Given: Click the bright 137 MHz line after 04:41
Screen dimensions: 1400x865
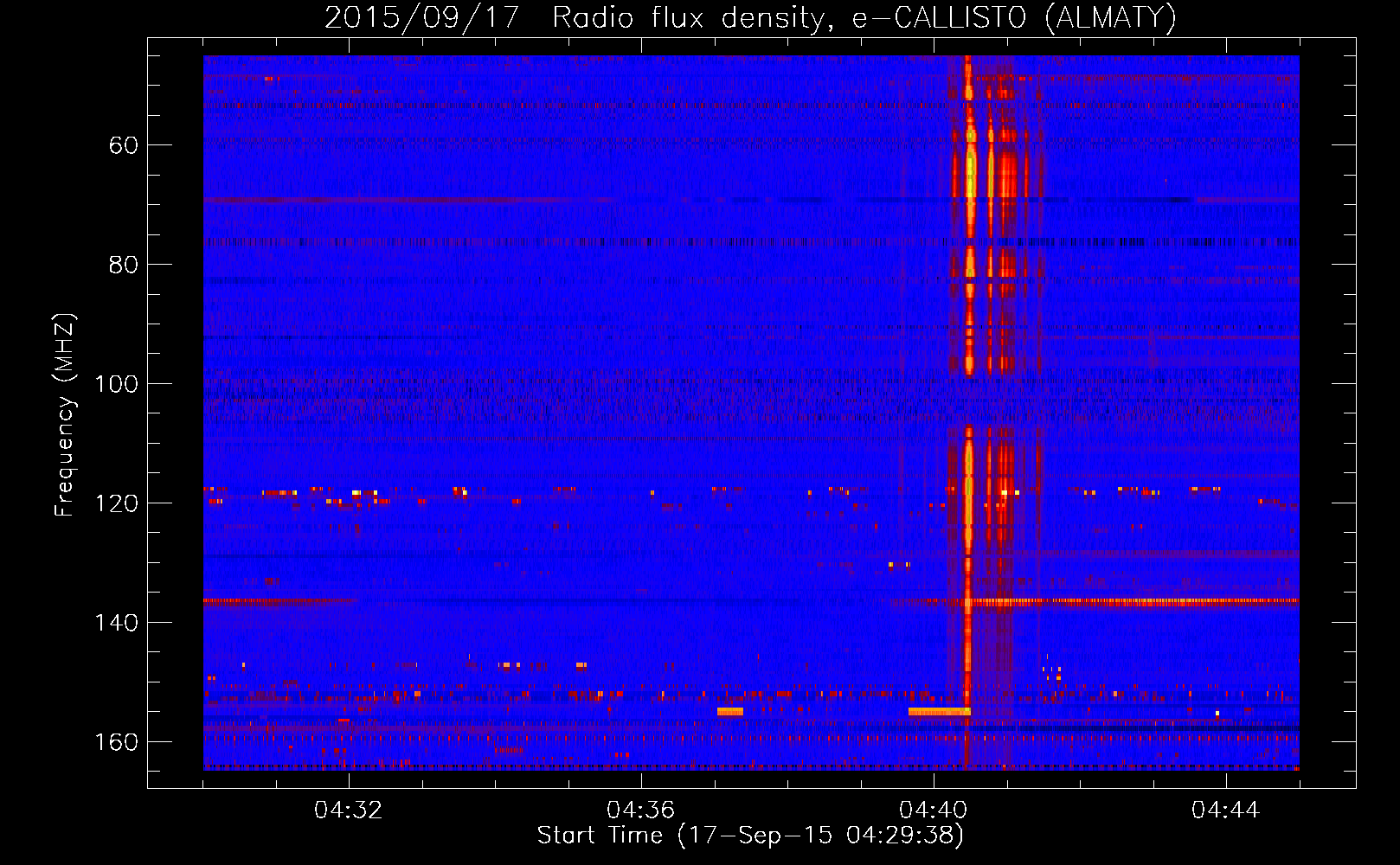Looking at the screenshot, I should click(x=1133, y=601).
